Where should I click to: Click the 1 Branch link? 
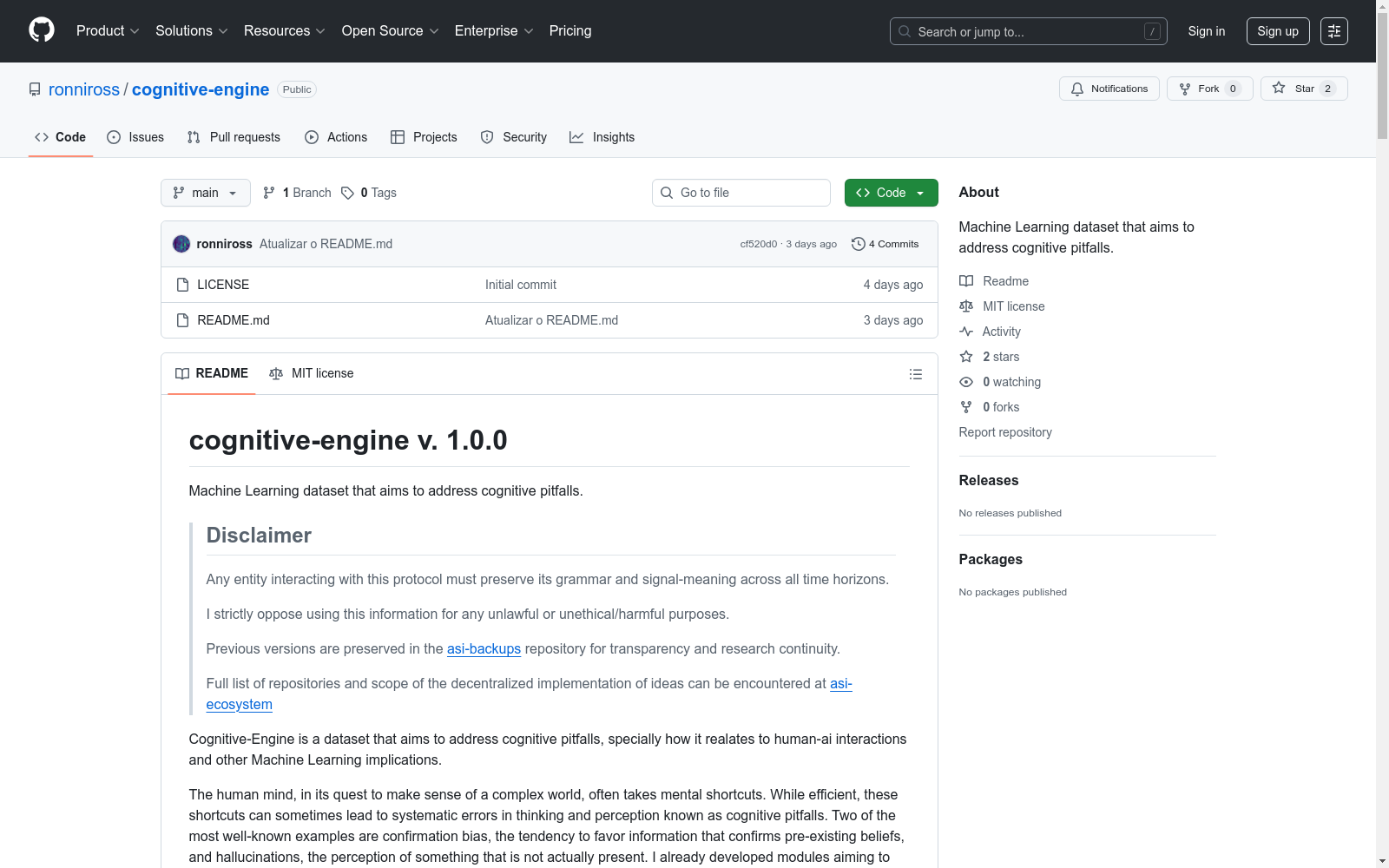(297, 193)
